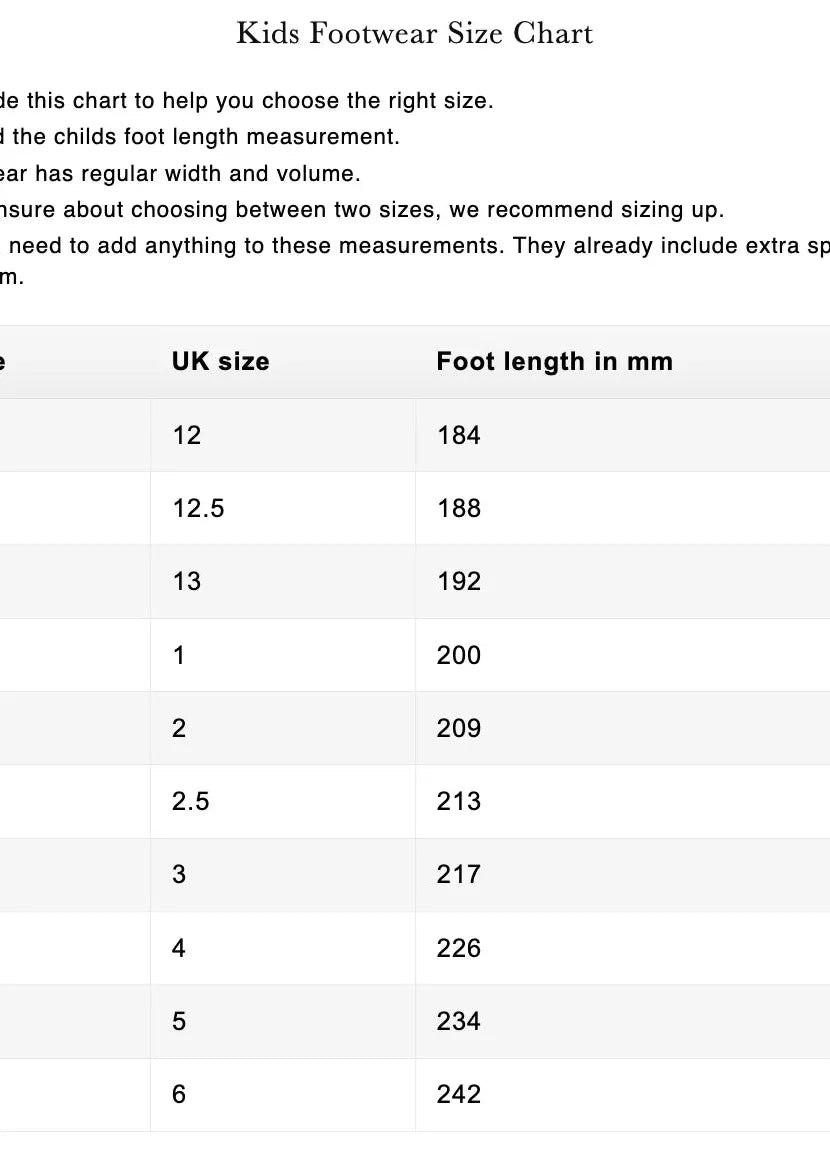Image resolution: width=830 pixels, height=1162 pixels.
Task: Click the UK size 12.5 cell
Action: [x=198, y=508]
